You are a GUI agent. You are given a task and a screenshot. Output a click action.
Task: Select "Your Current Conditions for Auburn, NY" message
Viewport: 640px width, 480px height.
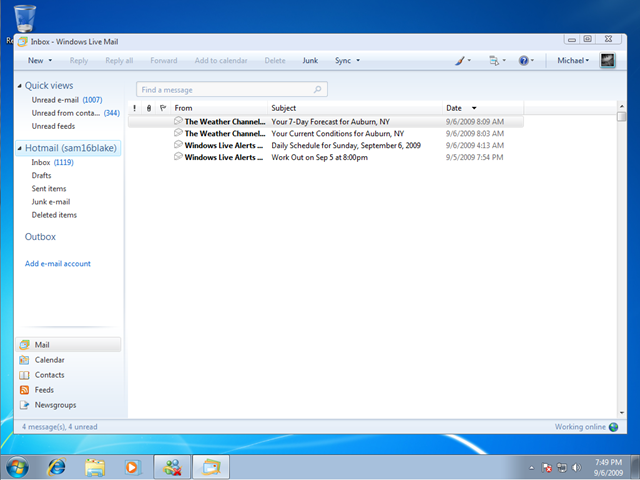325,133
